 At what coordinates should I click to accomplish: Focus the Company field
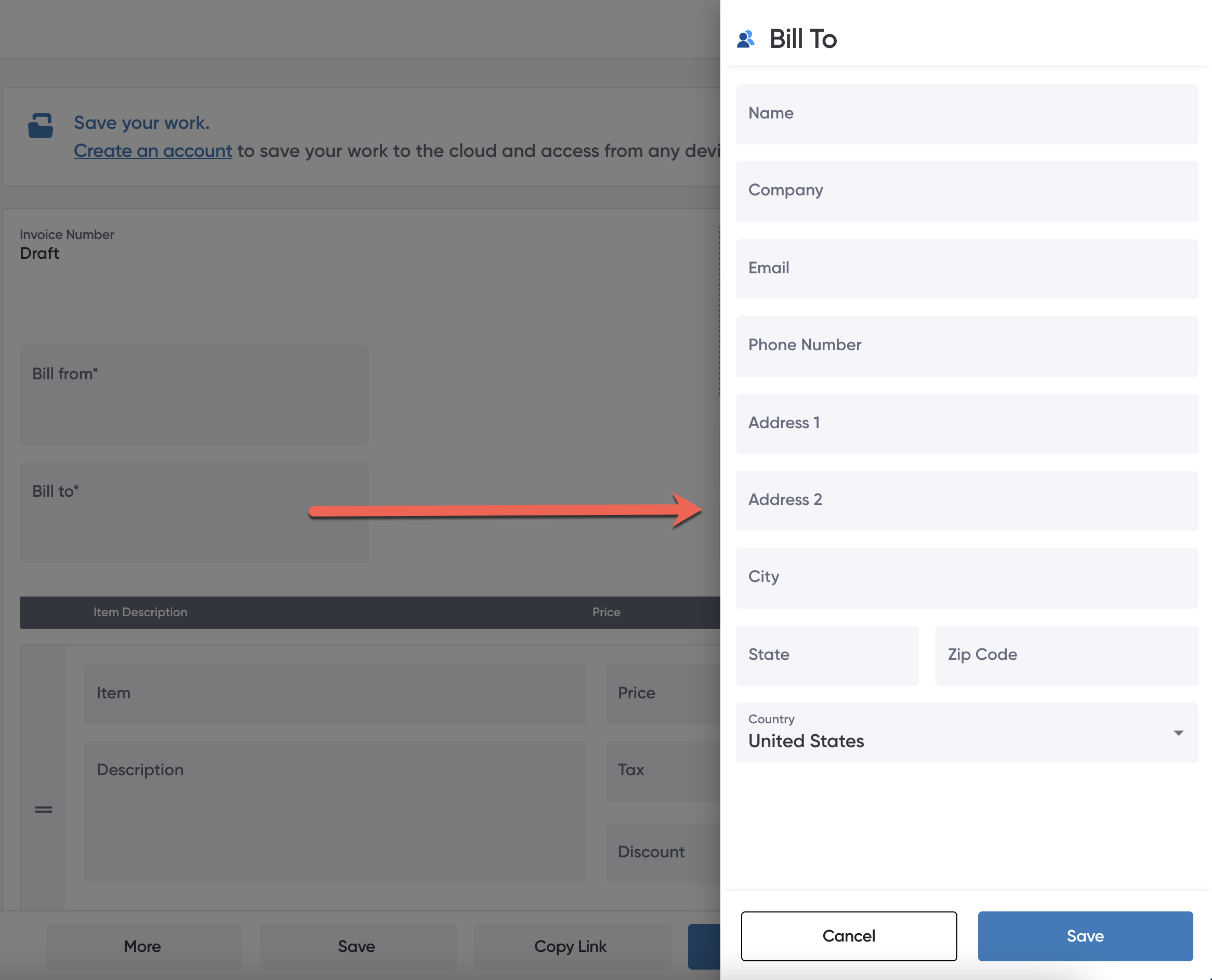967,191
